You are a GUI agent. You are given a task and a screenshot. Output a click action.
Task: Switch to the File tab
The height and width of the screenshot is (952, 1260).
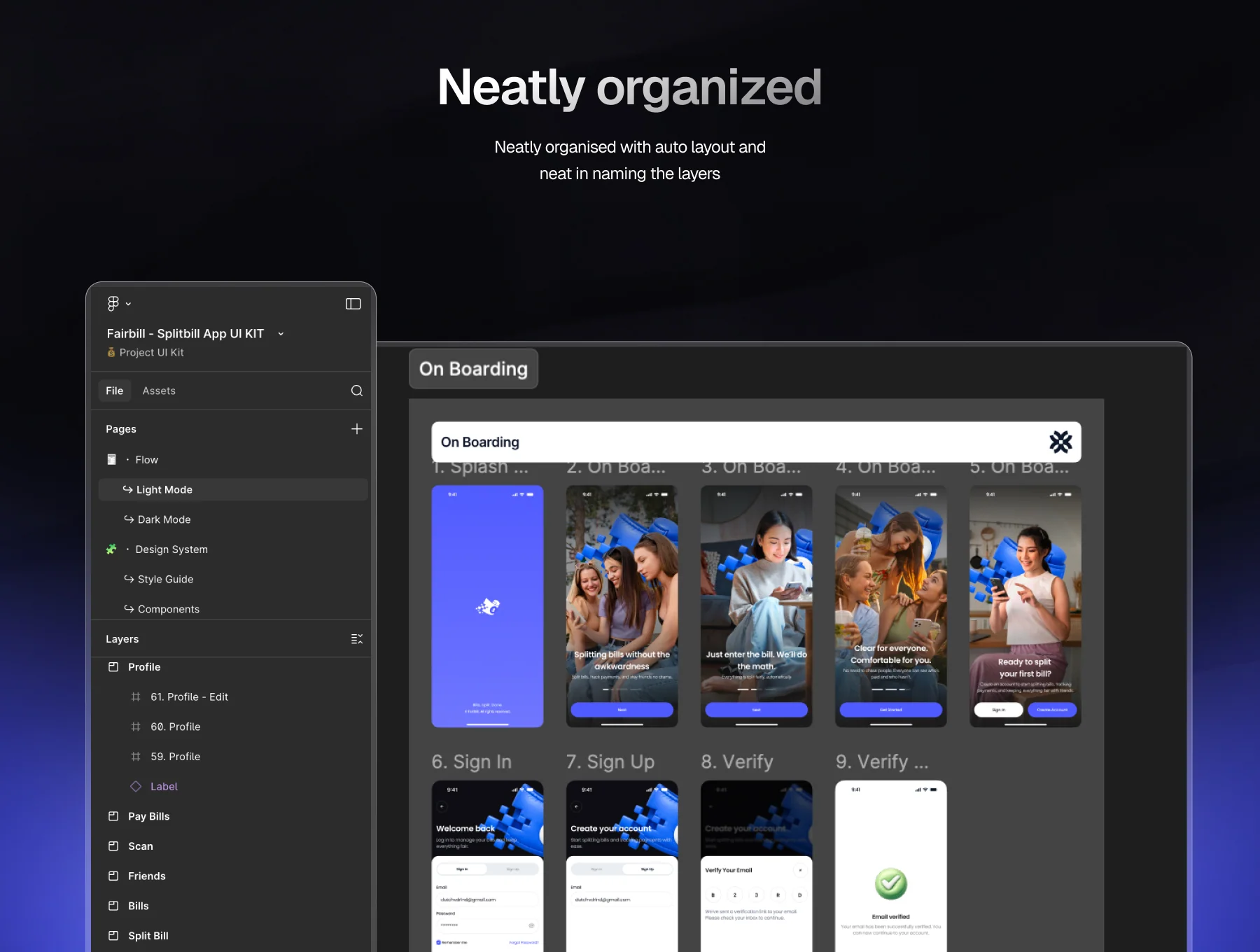click(x=114, y=391)
